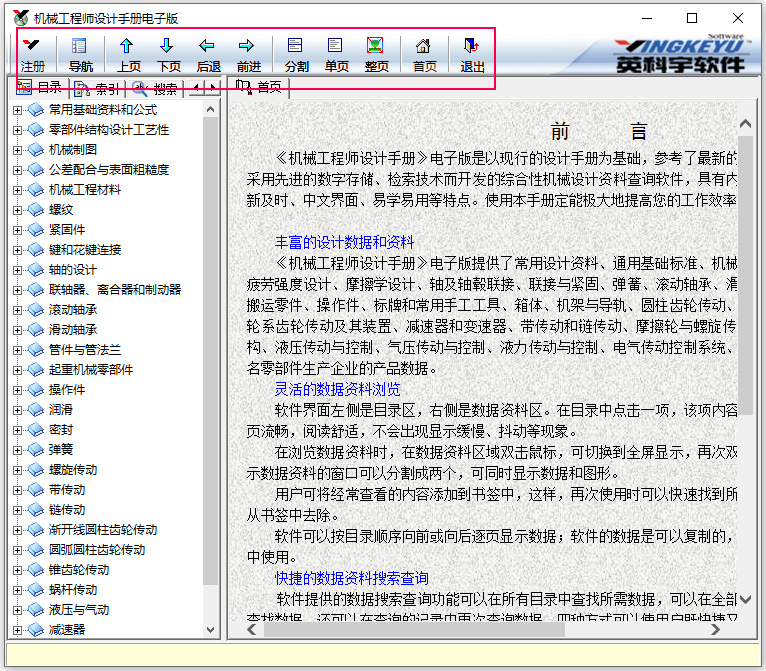Open the 灵活的数据资料浏览 link
766x671 pixels.
pos(337,389)
